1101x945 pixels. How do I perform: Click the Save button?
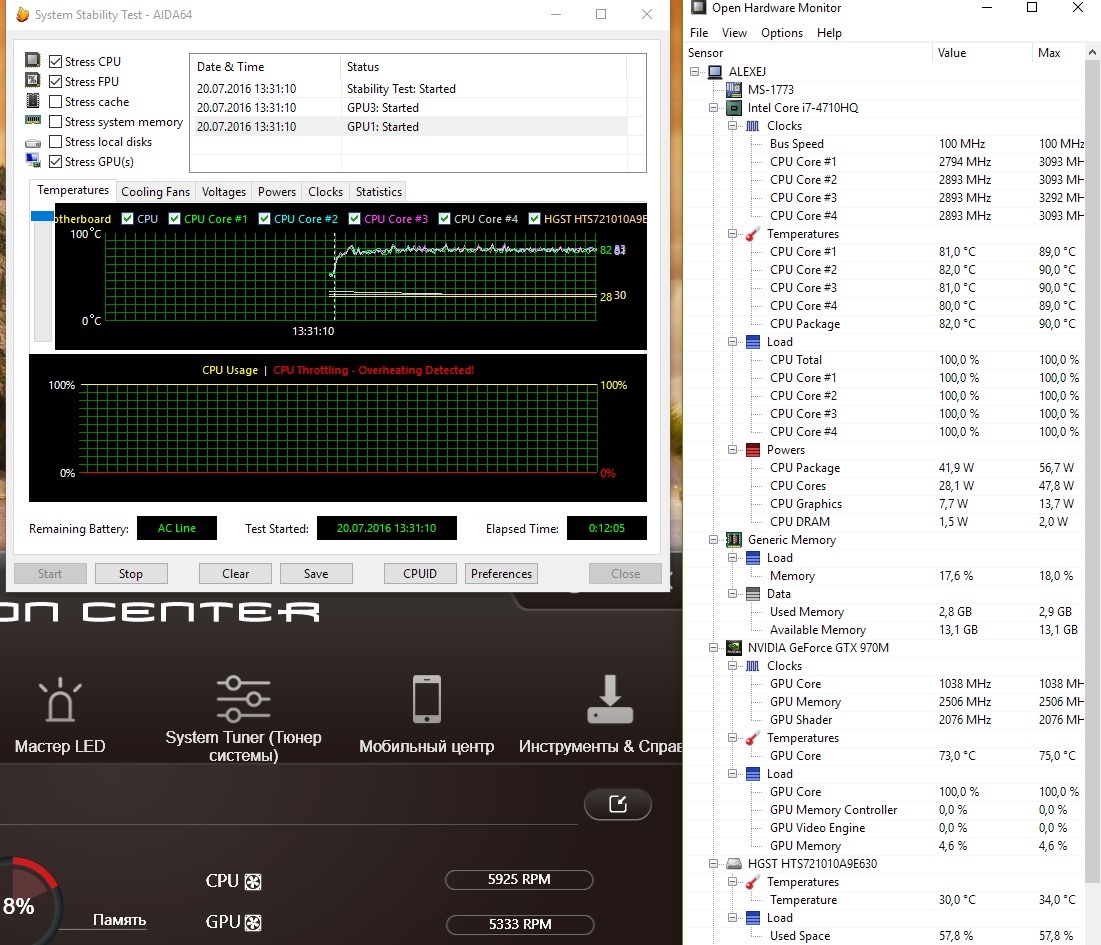[316, 574]
